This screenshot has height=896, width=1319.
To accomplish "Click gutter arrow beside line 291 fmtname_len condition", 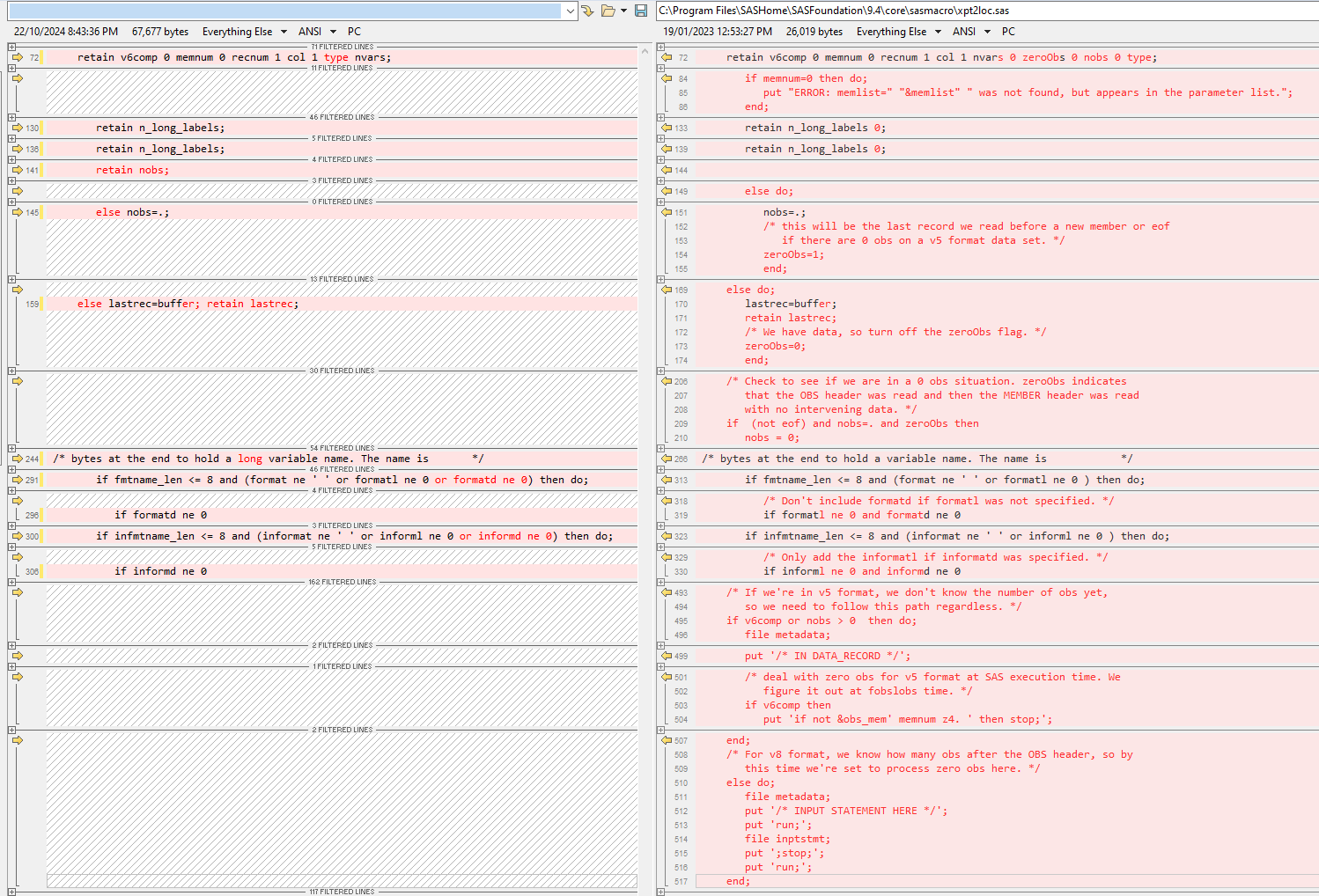I will tap(17, 479).
